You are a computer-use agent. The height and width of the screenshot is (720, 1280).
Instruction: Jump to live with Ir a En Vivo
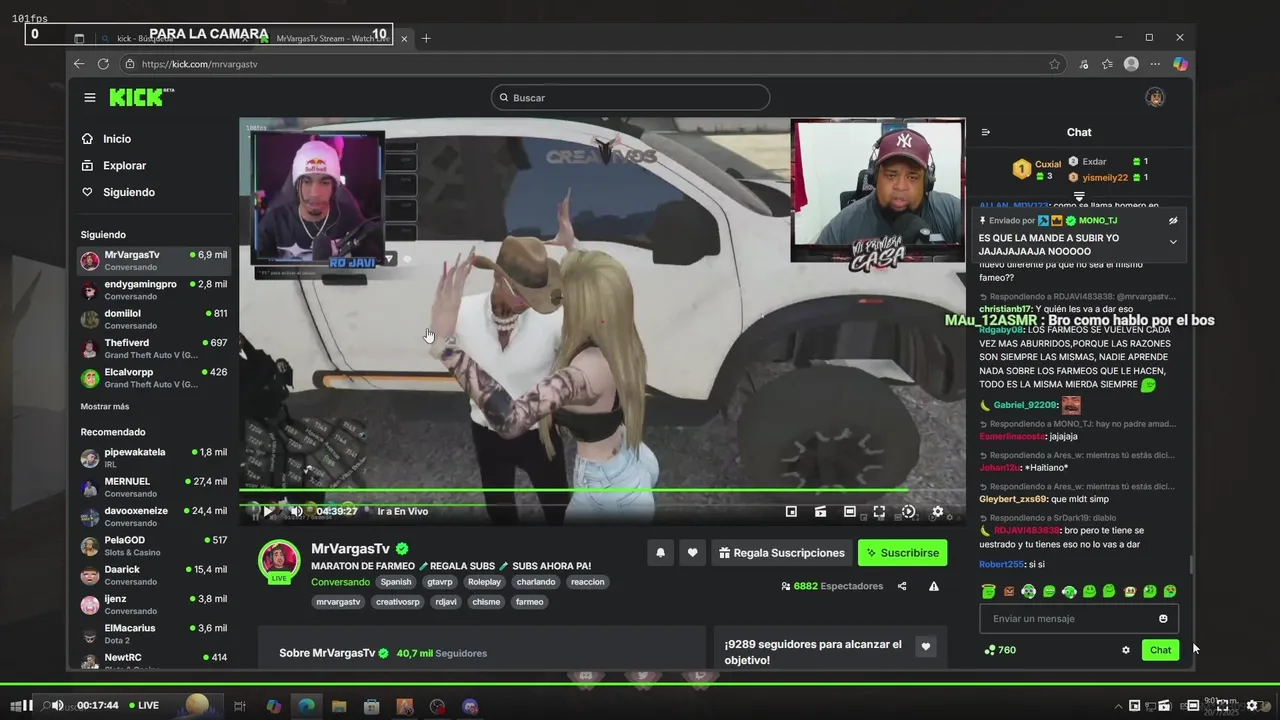402,511
